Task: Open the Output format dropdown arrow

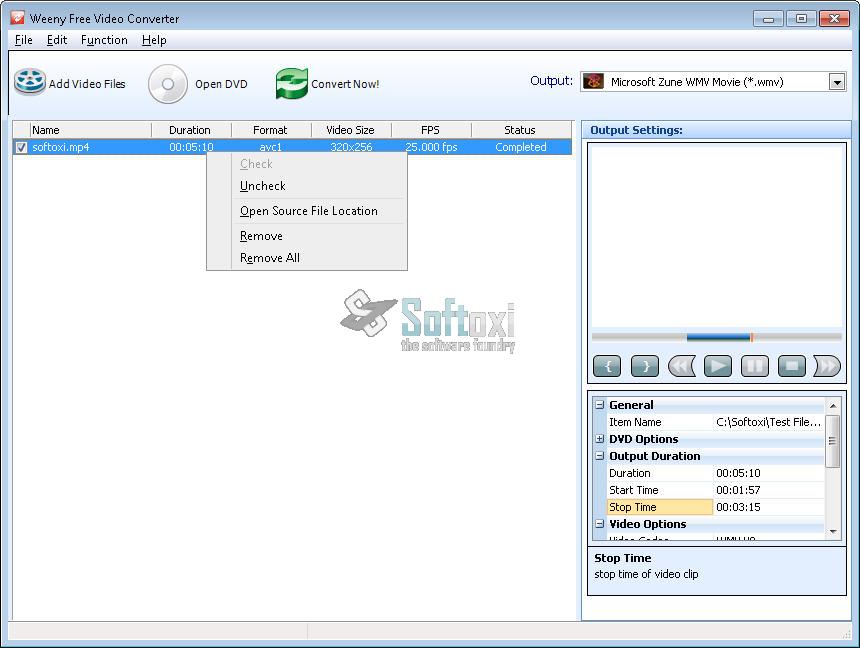Action: pos(837,82)
